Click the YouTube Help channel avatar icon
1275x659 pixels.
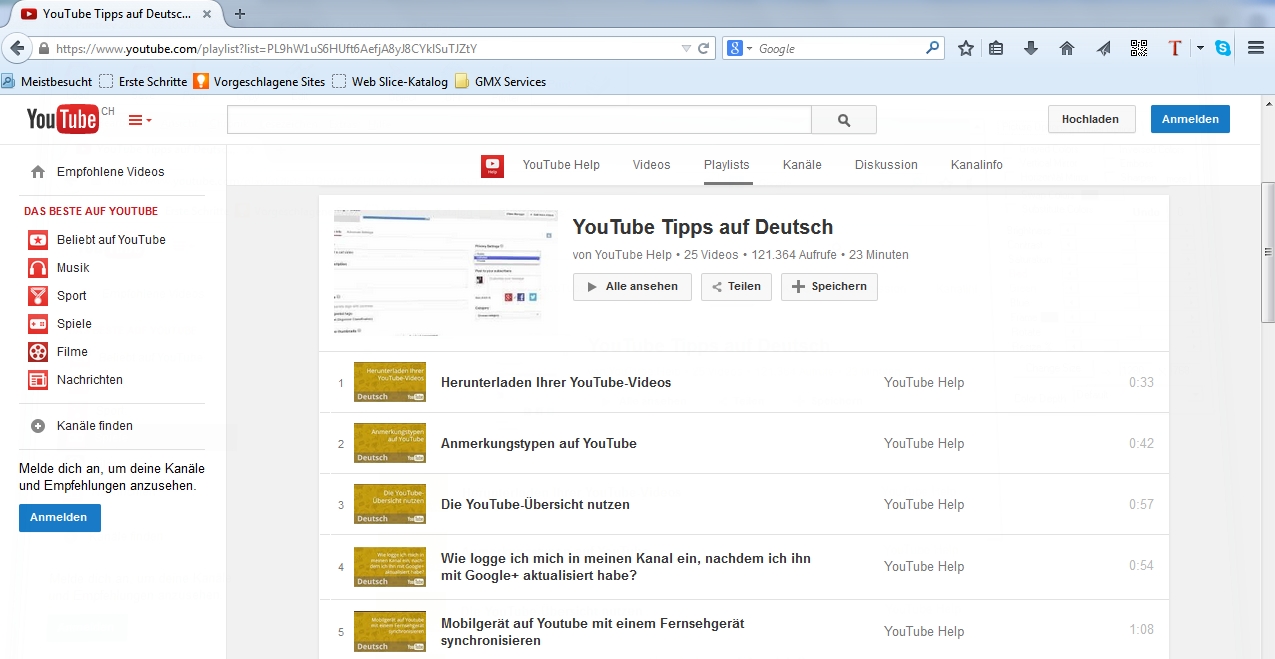tap(492, 166)
